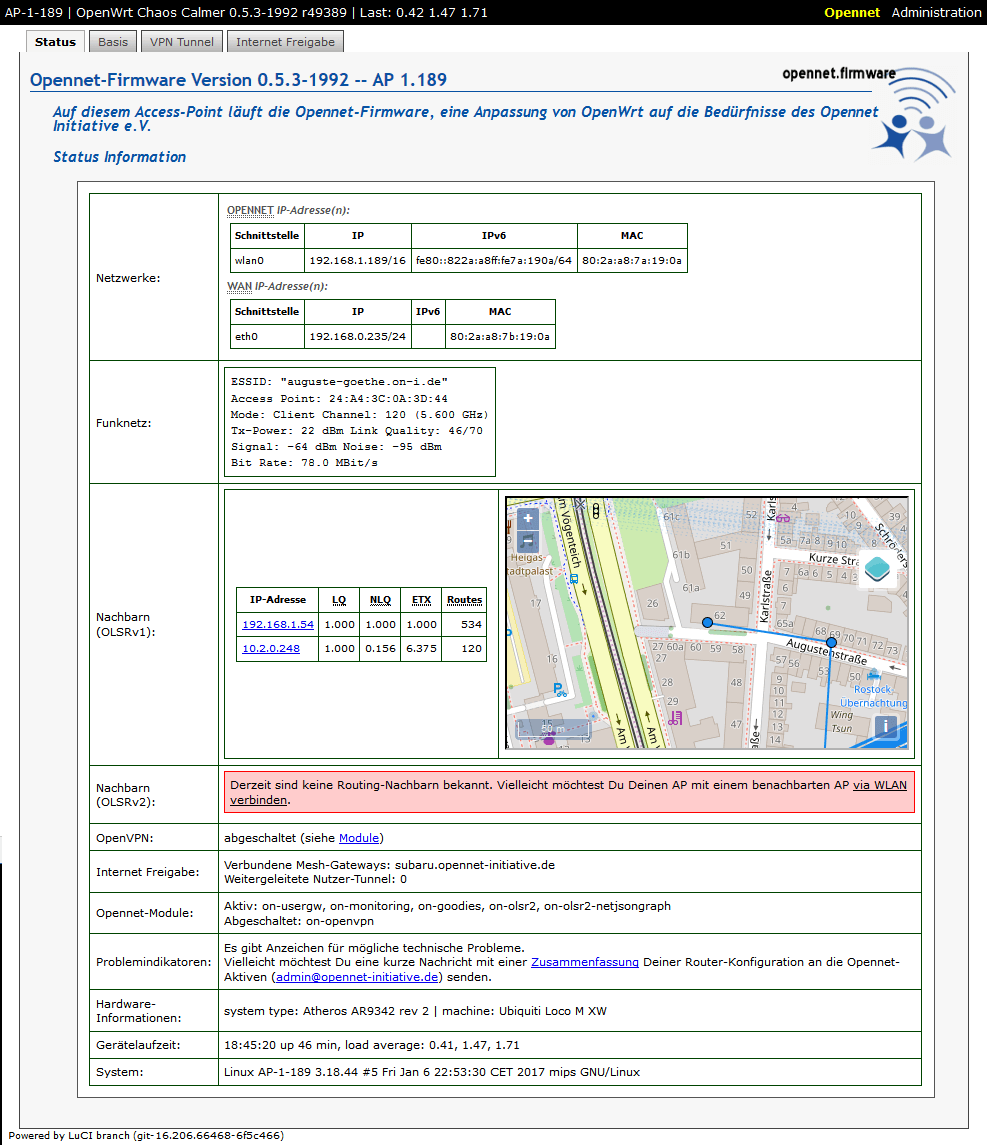
Task: Open neighbor link 10.2.0.248
Action: point(270,649)
